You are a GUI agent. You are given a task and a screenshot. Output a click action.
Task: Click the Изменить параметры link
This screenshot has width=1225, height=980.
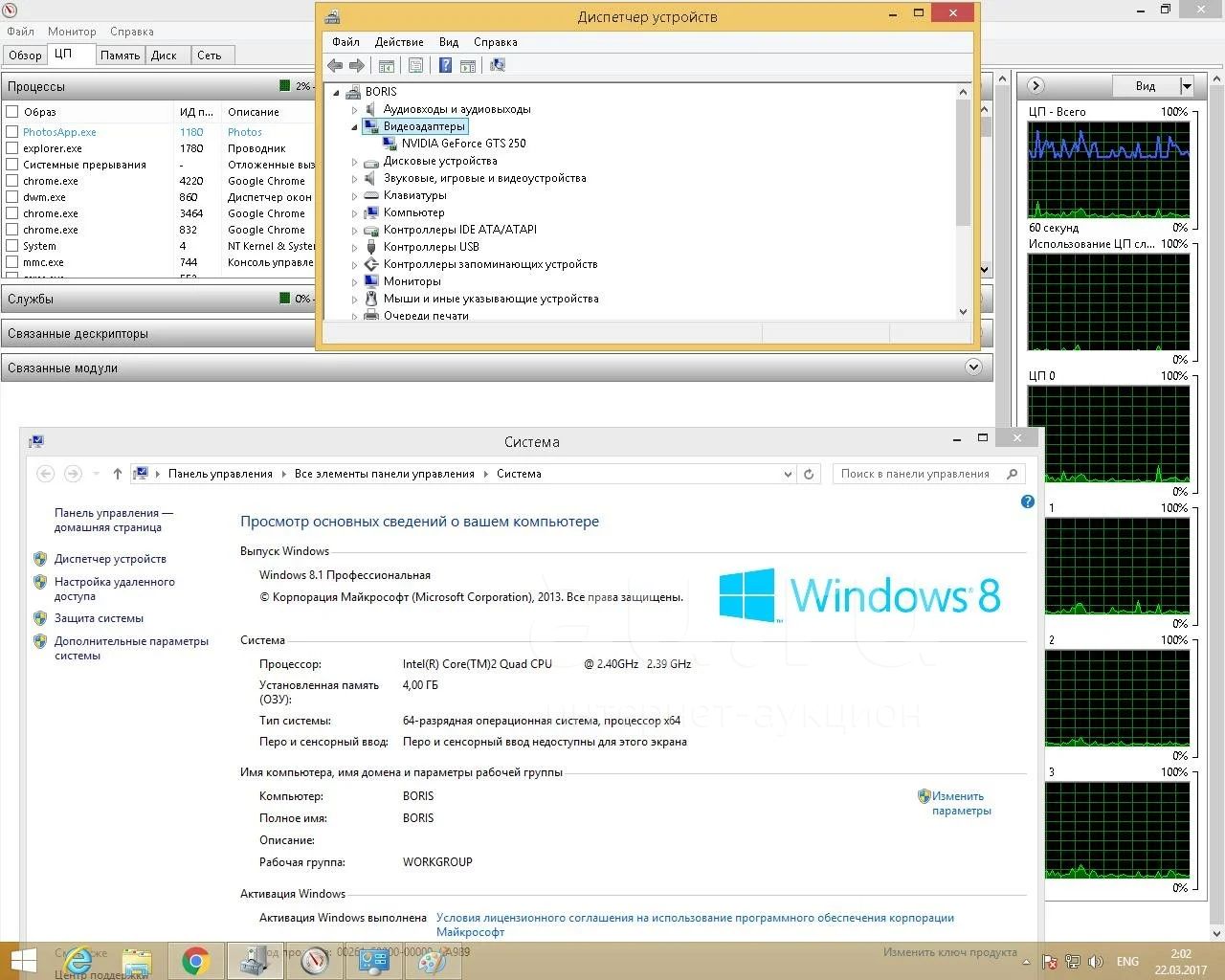point(962,803)
